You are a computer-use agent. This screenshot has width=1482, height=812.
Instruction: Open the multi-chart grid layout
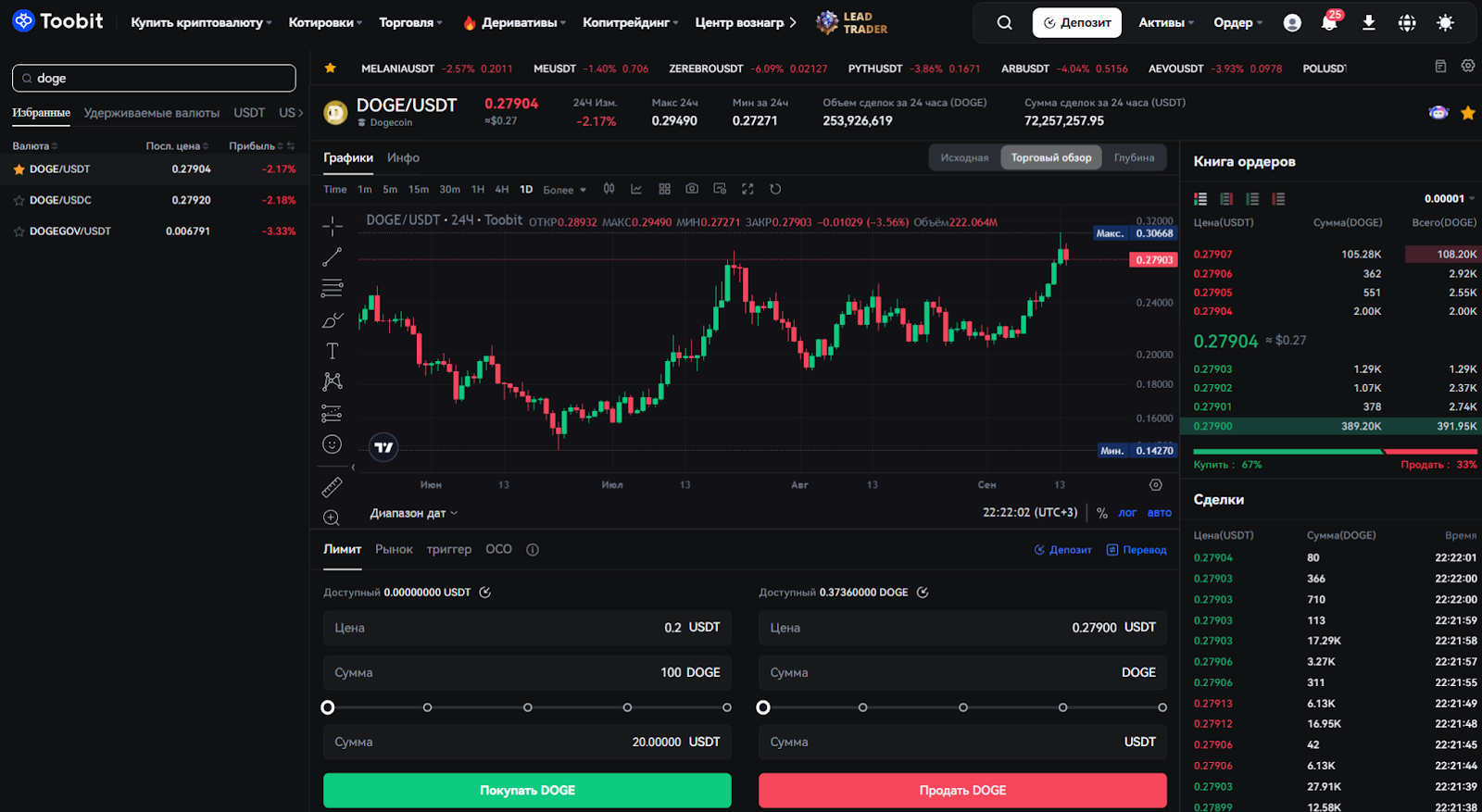(x=664, y=189)
